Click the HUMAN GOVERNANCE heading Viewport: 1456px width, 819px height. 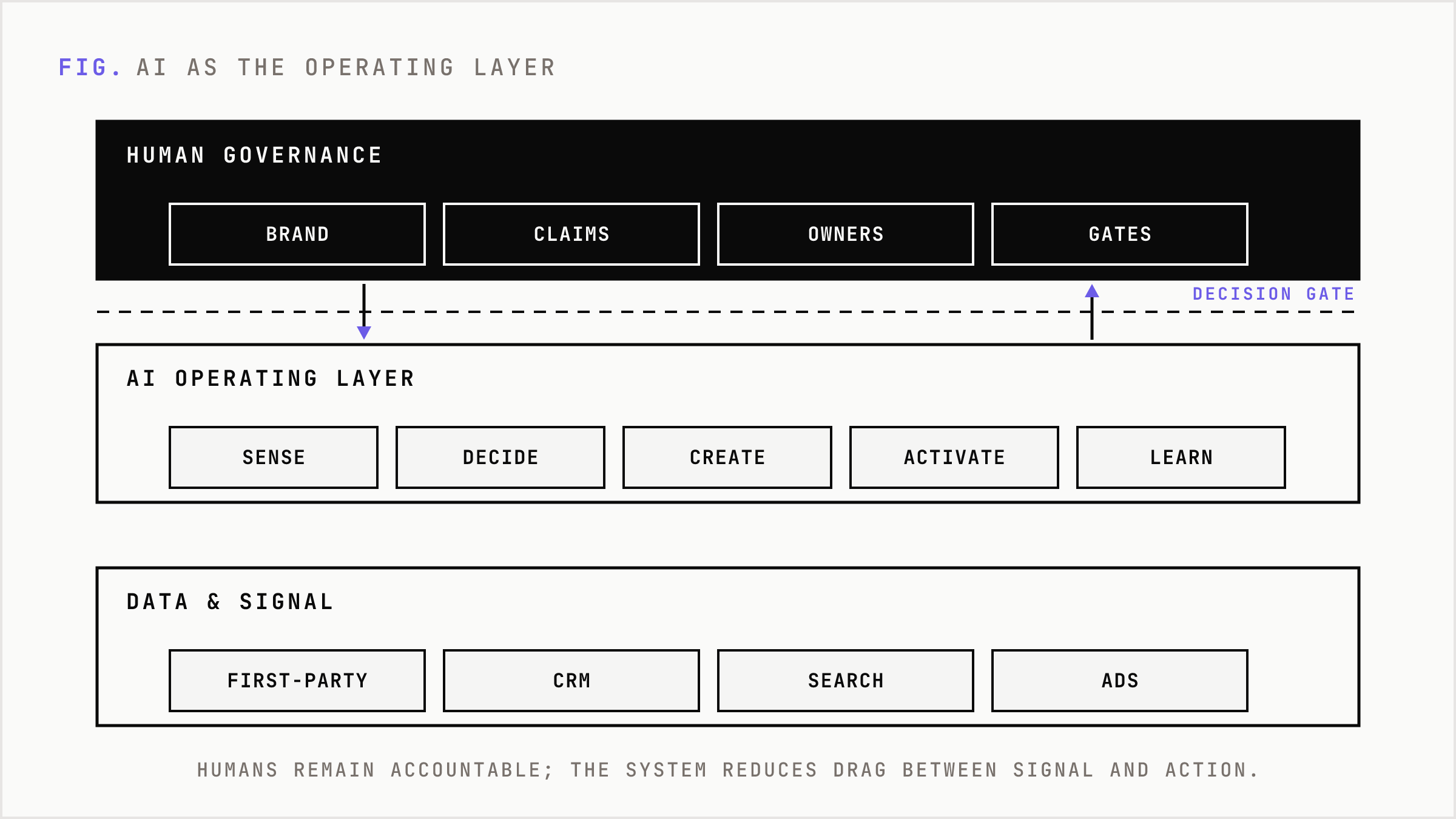[x=254, y=155]
